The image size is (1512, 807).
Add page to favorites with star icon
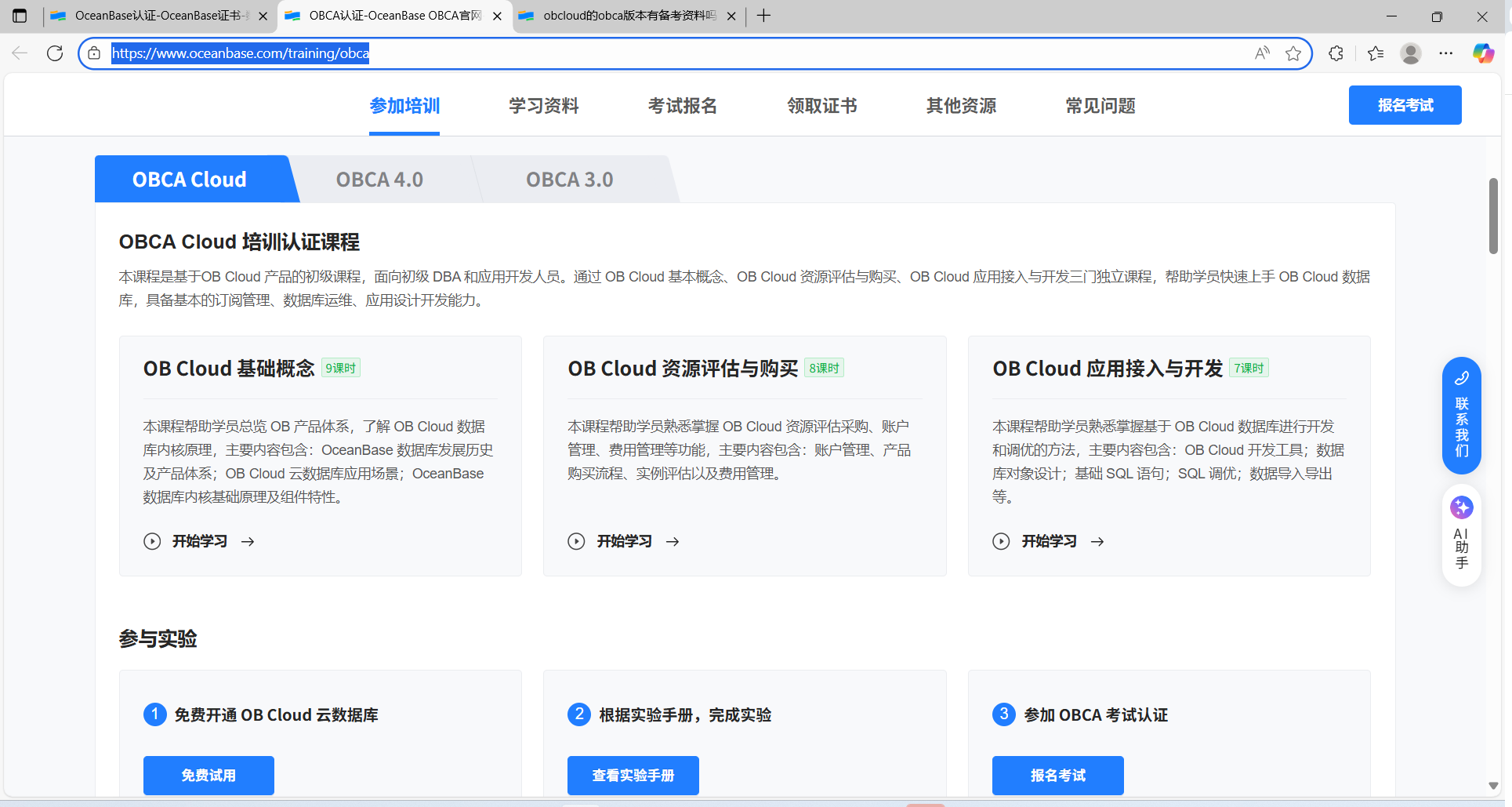coord(1293,53)
